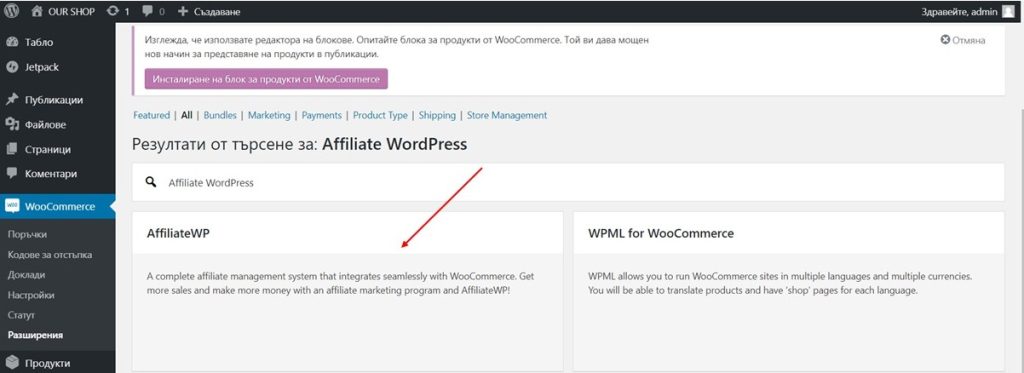The height and width of the screenshot is (373, 1024).
Task: Select the Featured filter tab
Action: point(152,115)
